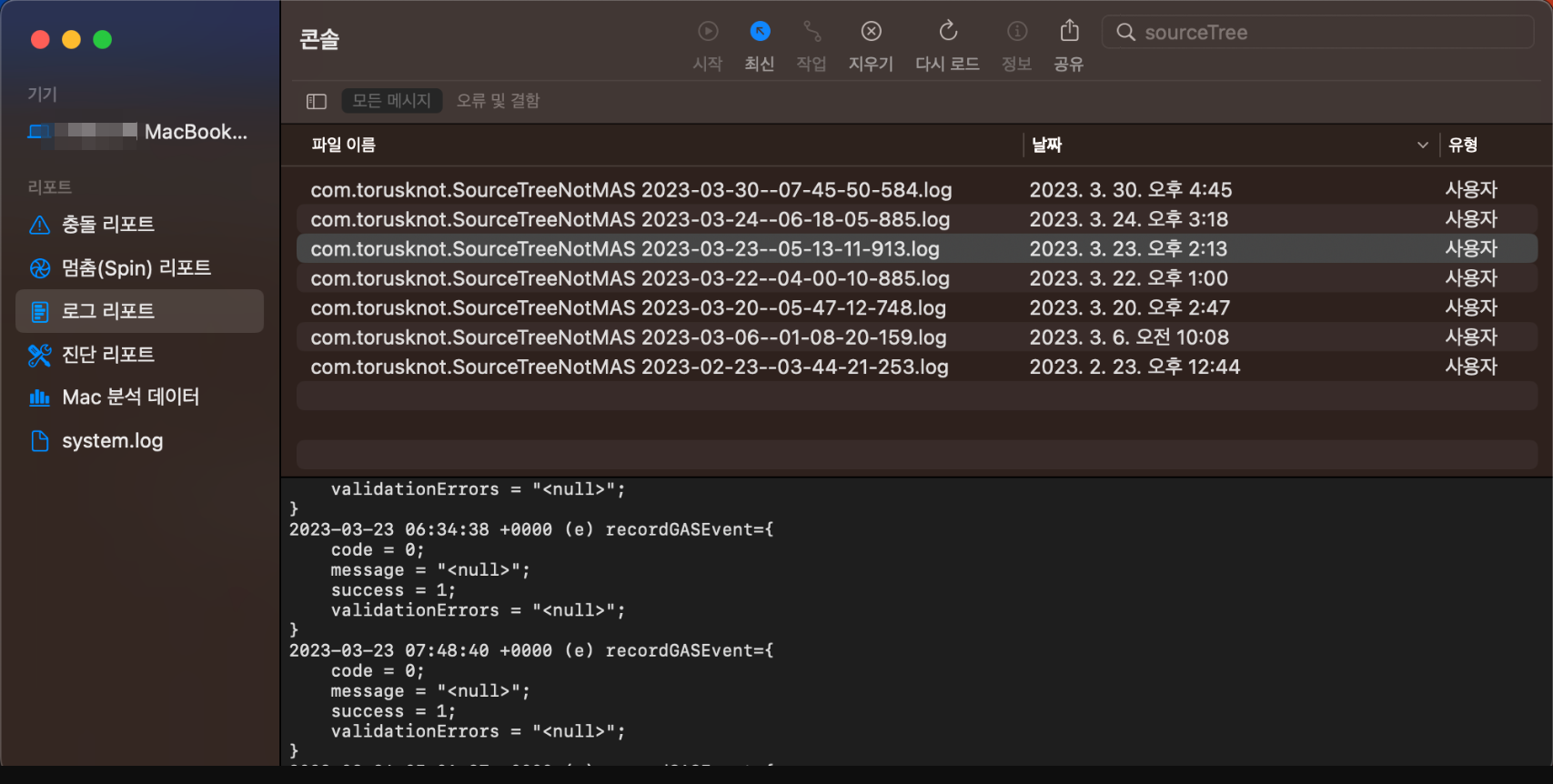
Task: Click 사용자 type in the 03-22 row
Action: 1471,278
